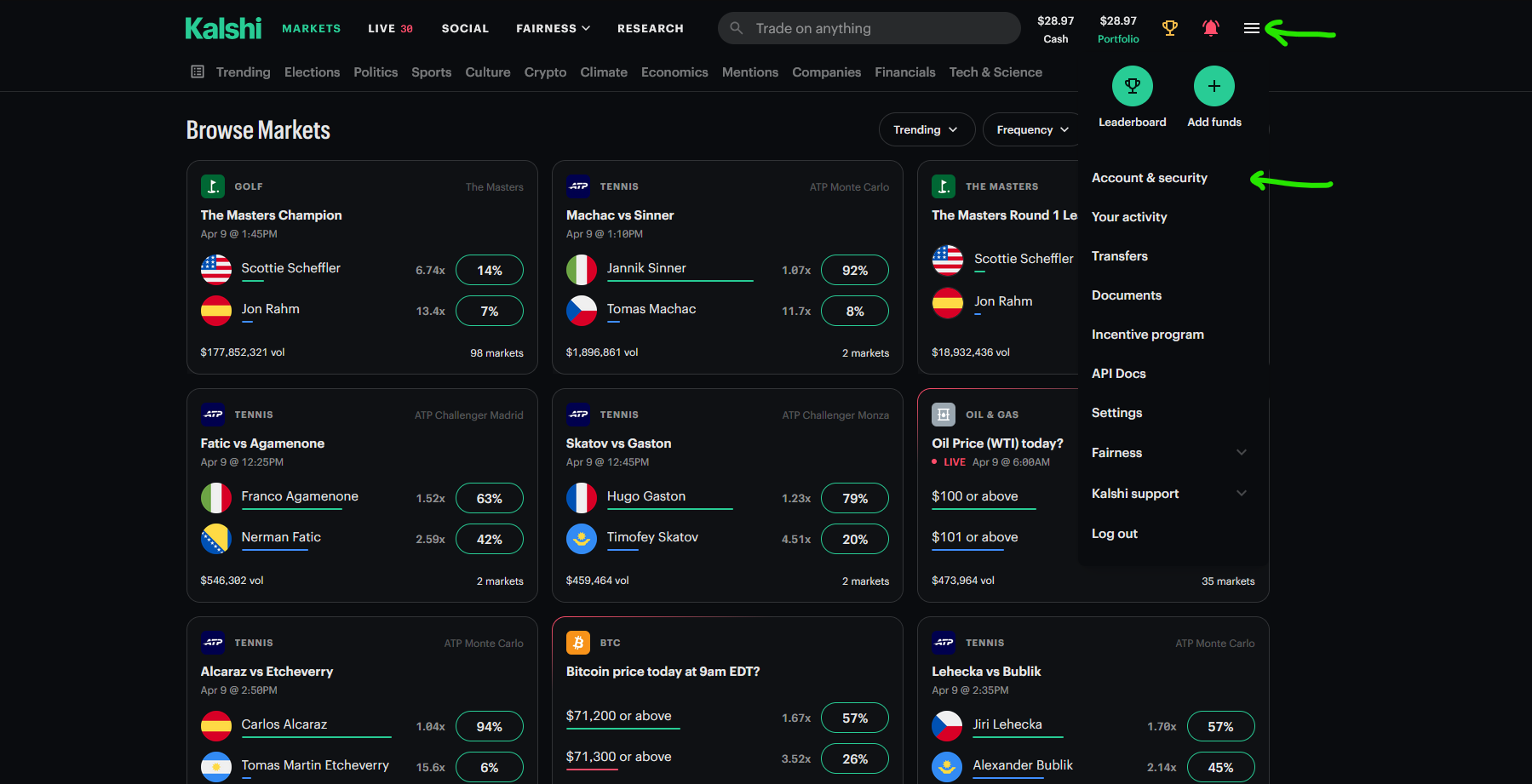
Task: Open the hamburger menu icon
Action: (x=1251, y=28)
